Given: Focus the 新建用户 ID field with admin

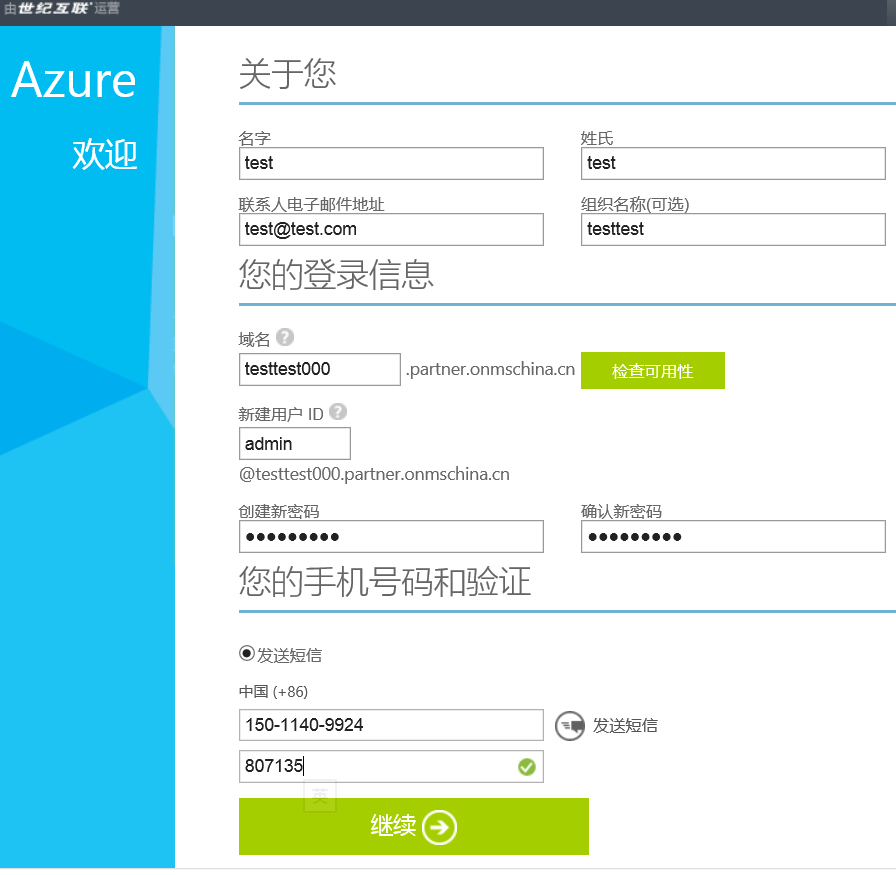Looking at the screenshot, I should click(294, 443).
